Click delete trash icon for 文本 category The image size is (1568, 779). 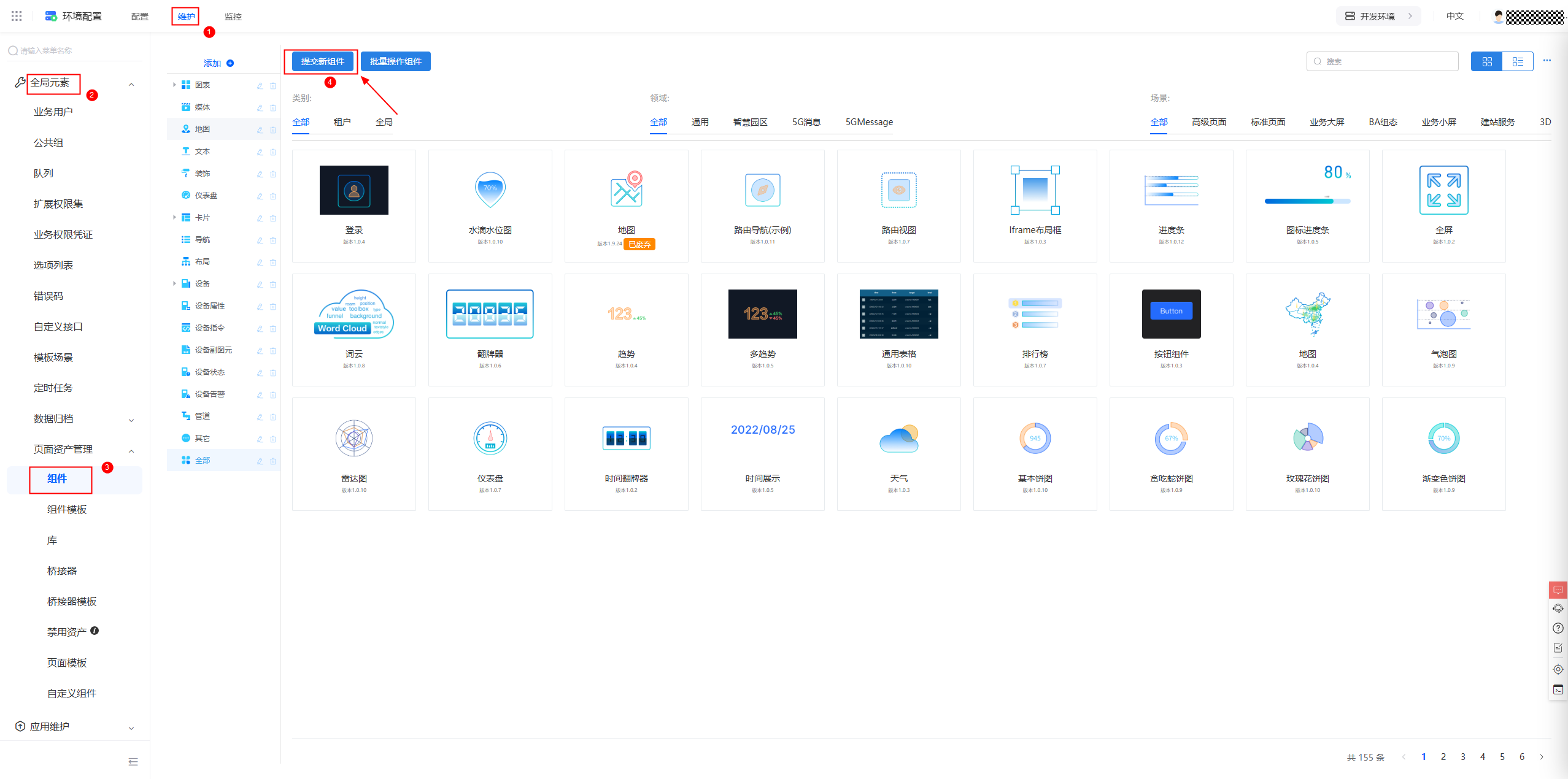coord(273,152)
